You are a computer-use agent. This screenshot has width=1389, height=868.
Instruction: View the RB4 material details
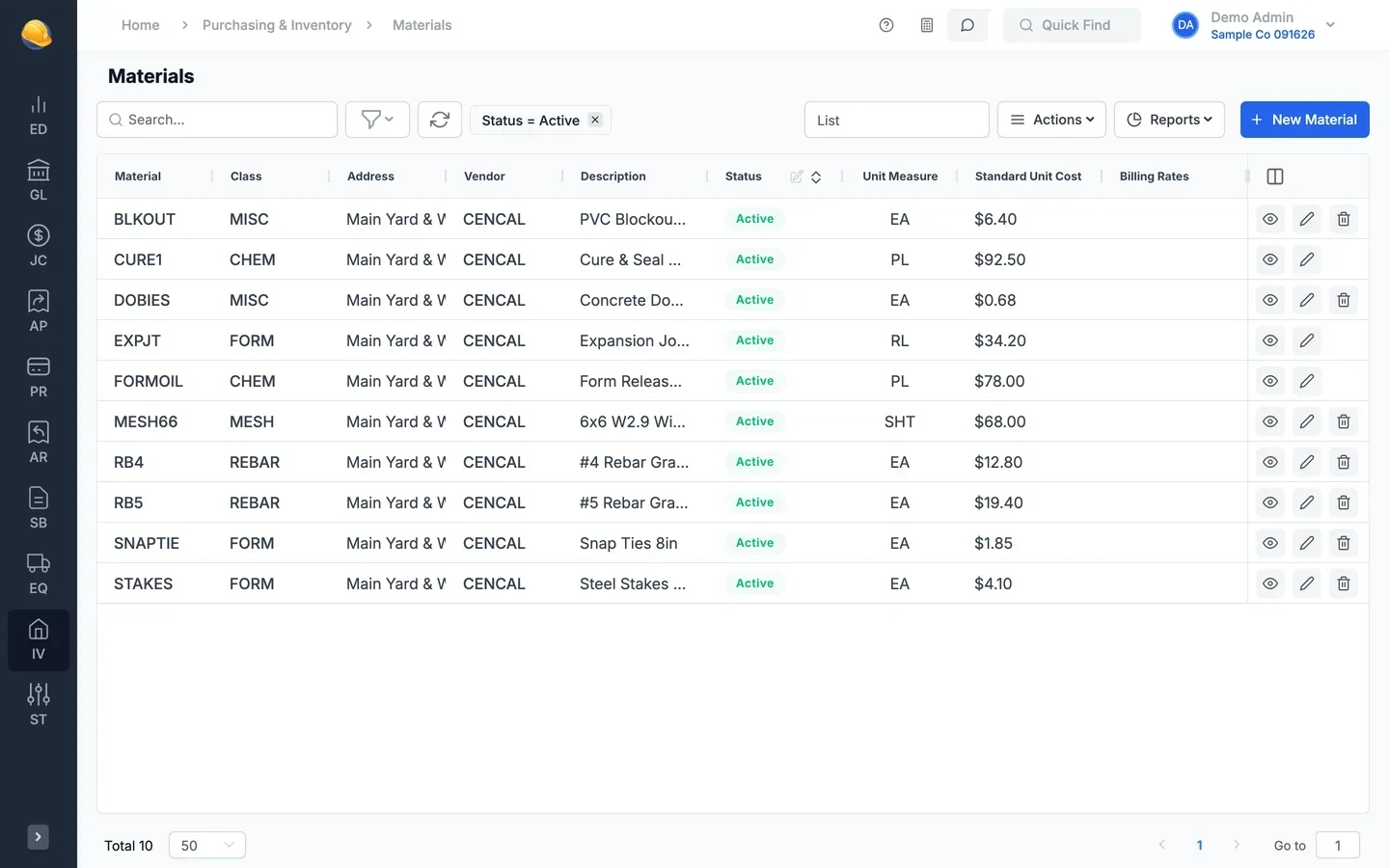[1270, 462]
